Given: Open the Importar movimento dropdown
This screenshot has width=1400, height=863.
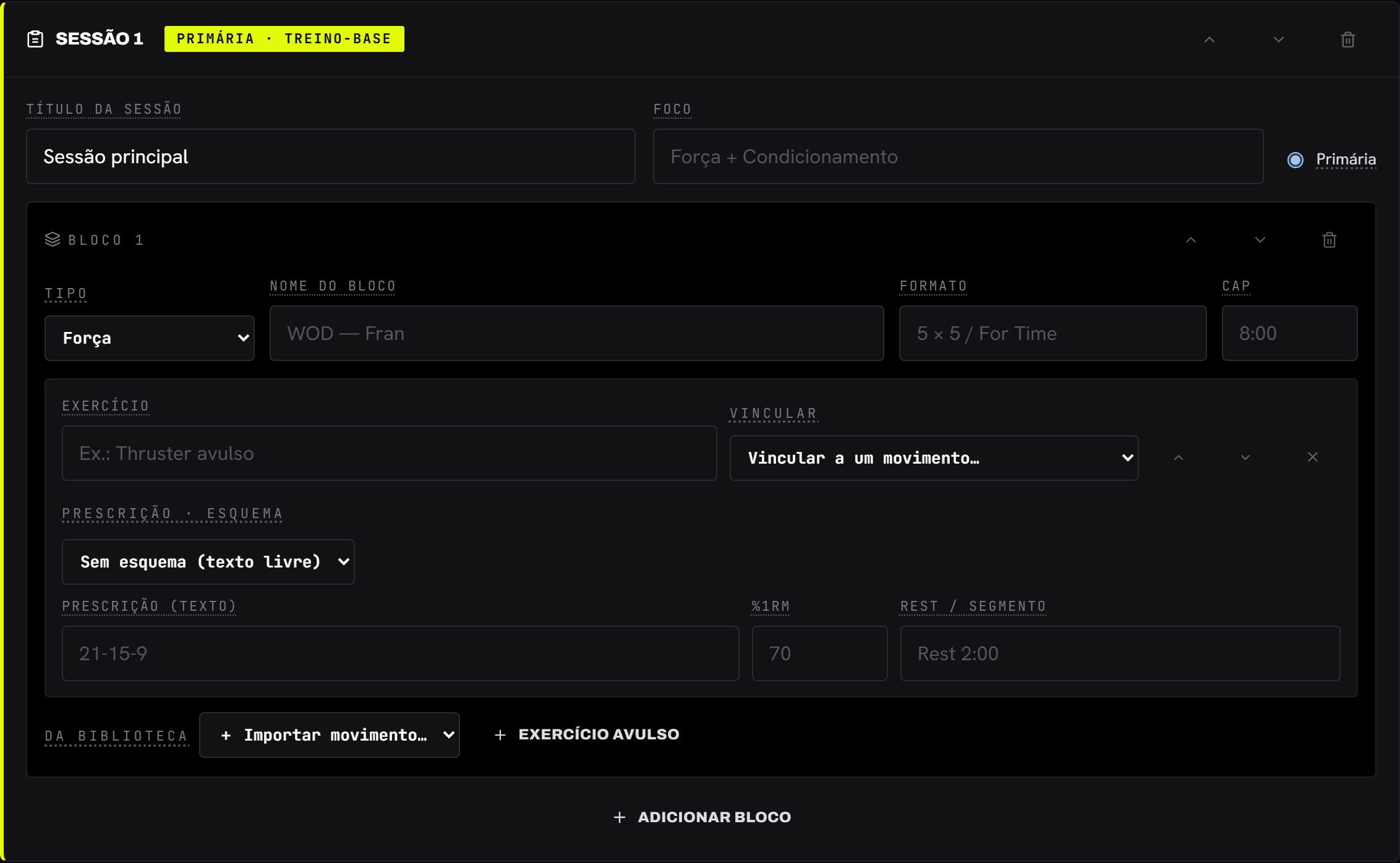Looking at the screenshot, I should 330,735.
